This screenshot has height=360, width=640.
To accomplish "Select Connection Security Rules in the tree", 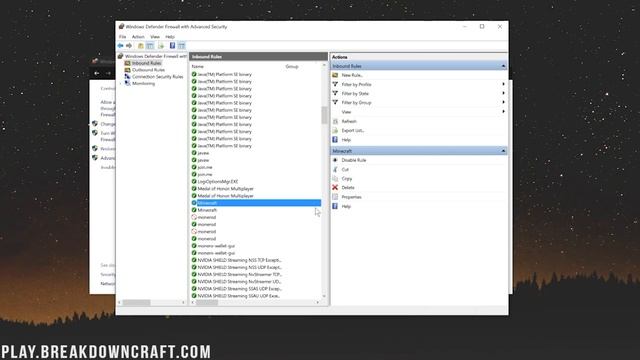I will pos(154,77).
